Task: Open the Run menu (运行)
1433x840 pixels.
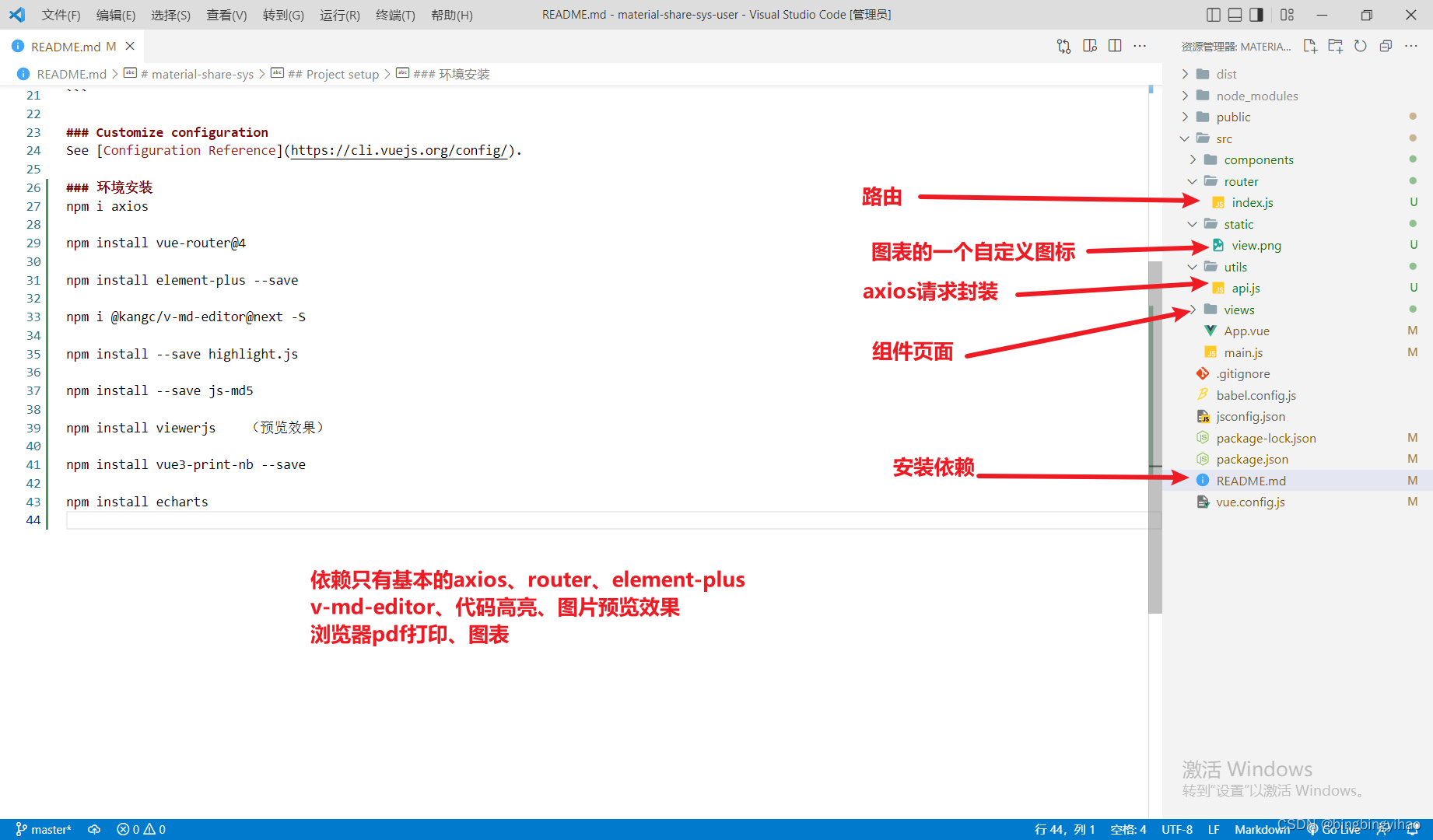Action: click(340, 15)
